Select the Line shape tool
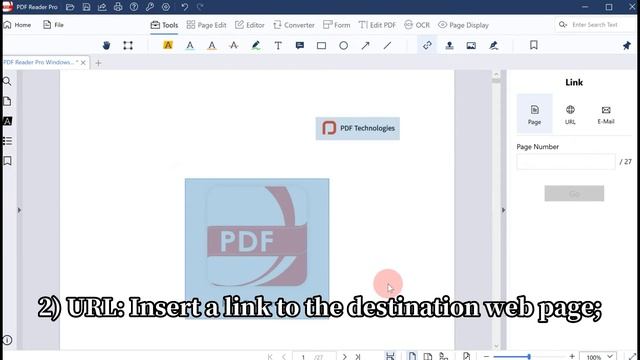This screenshot has height=360, width=640. point(387,45)
